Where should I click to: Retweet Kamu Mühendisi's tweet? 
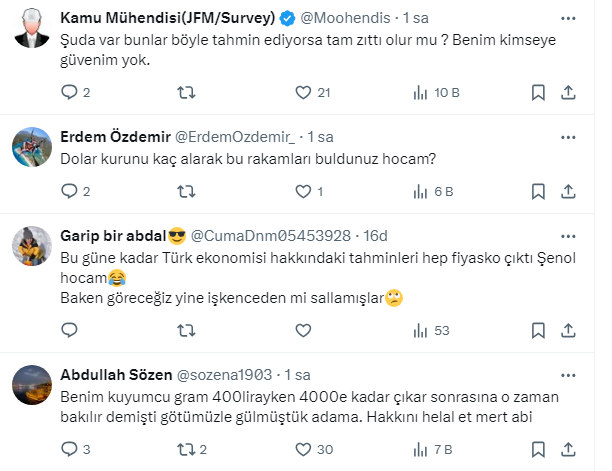[186, 93]
